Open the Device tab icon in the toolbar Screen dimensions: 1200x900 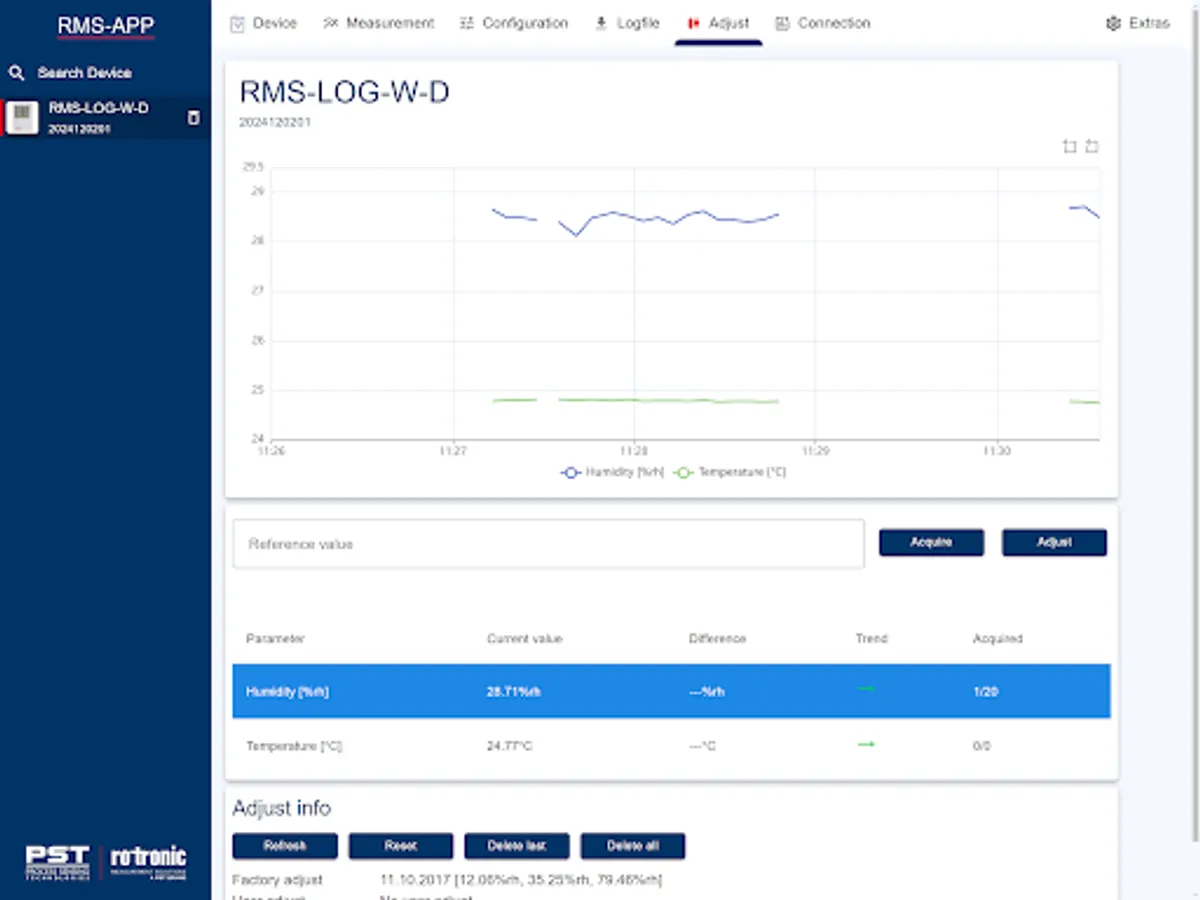pos(237,22)
